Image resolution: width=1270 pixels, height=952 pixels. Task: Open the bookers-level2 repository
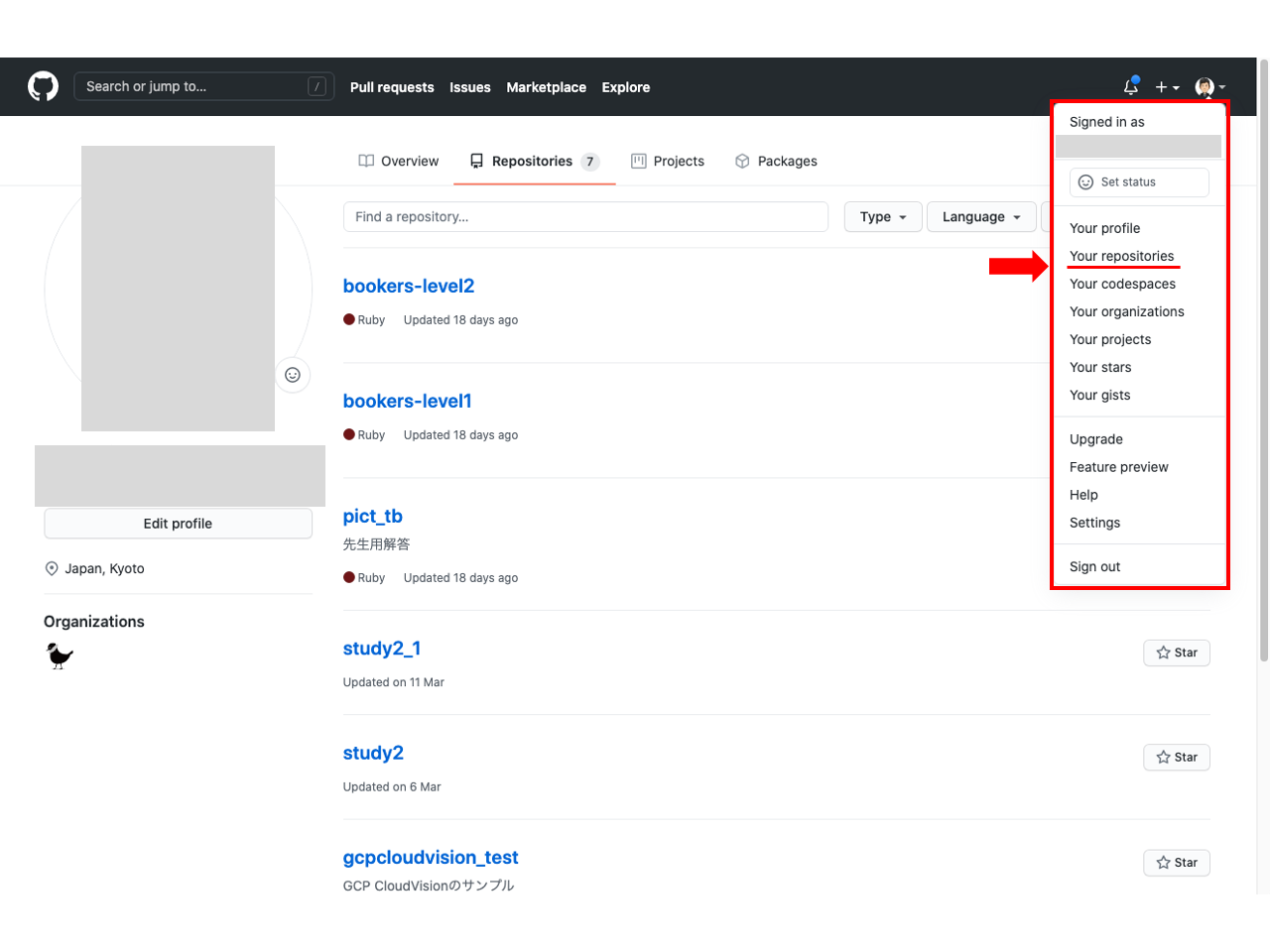[x=409, y=286]
